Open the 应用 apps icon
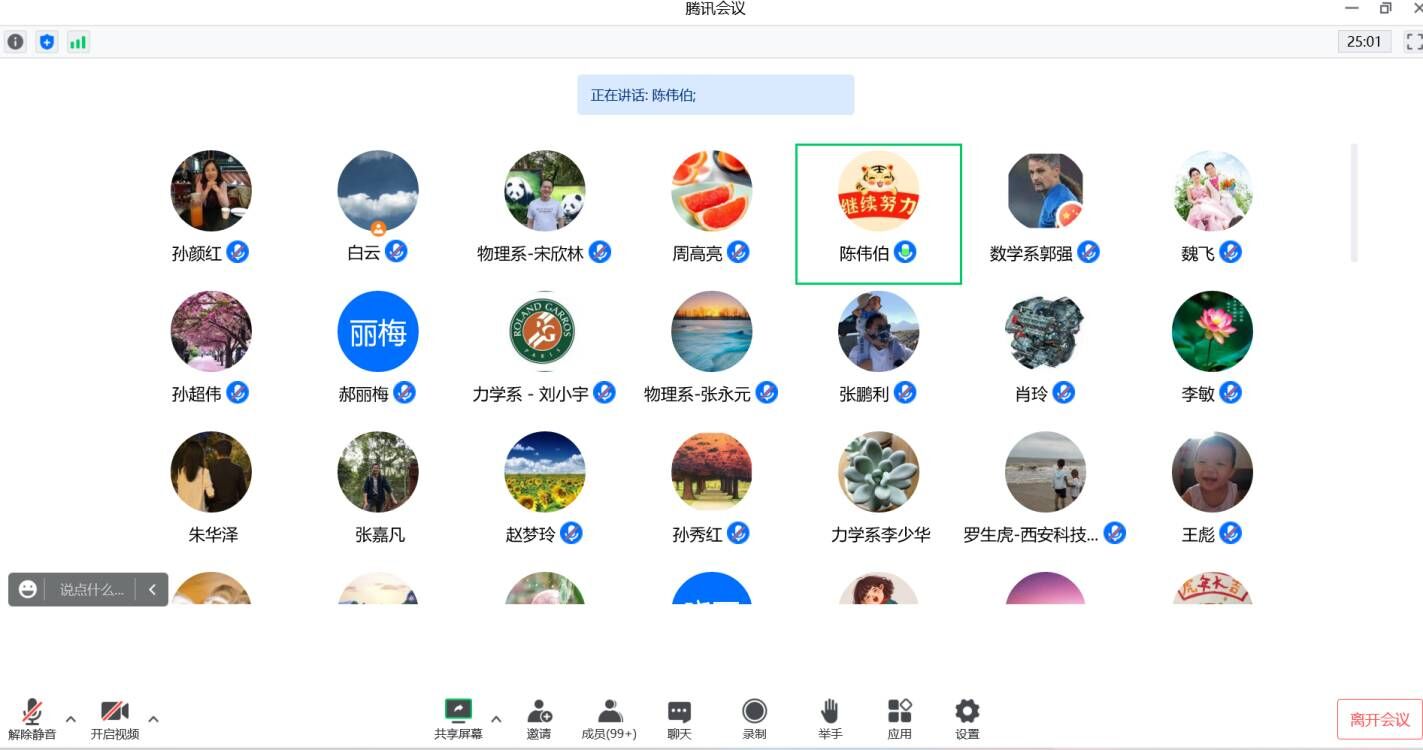Image resolution: width=1423 pixels, height=750 pixels. [x=899, y=719]
